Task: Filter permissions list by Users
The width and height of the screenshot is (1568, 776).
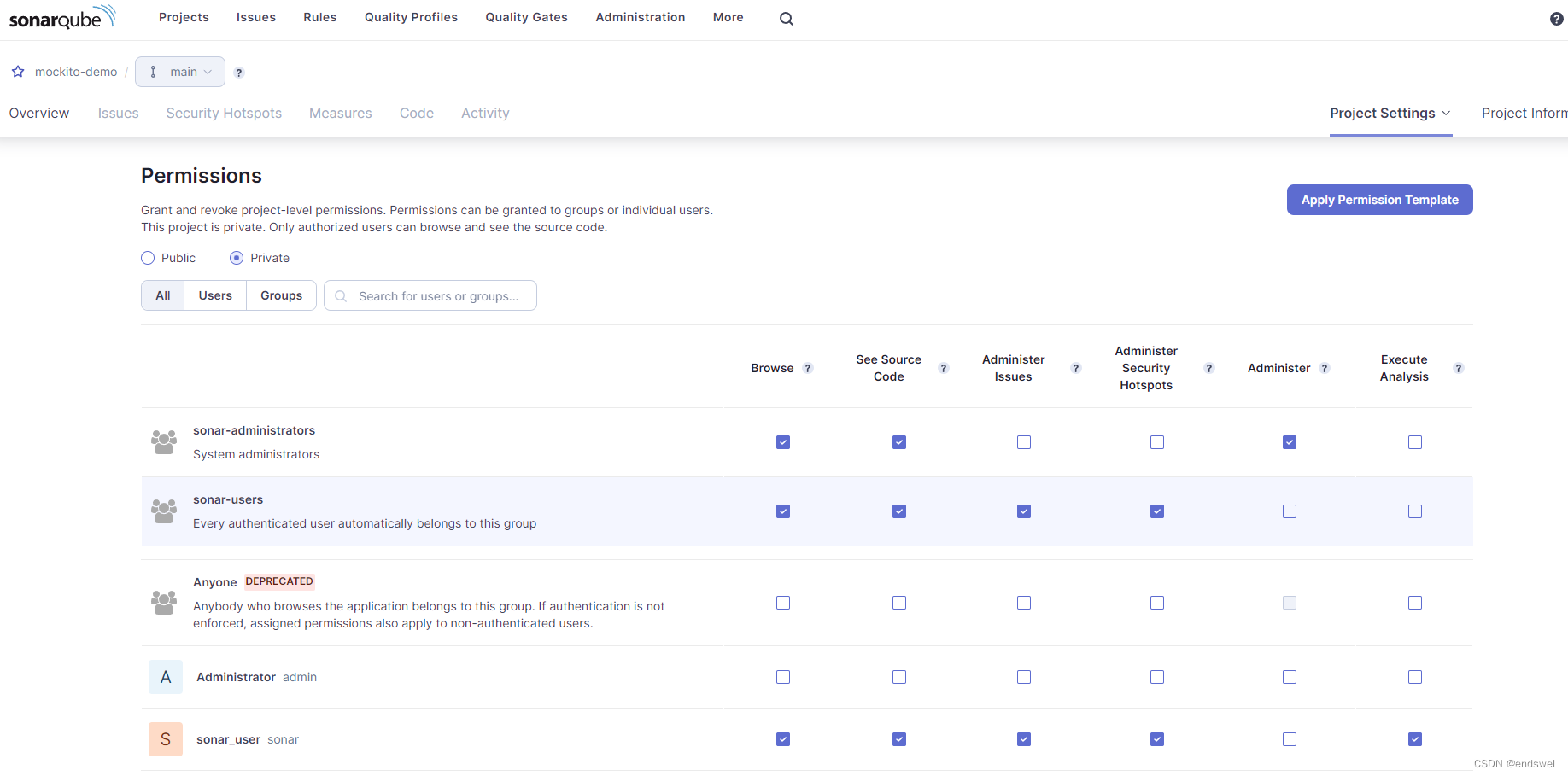Action: (x=215, y=295)
